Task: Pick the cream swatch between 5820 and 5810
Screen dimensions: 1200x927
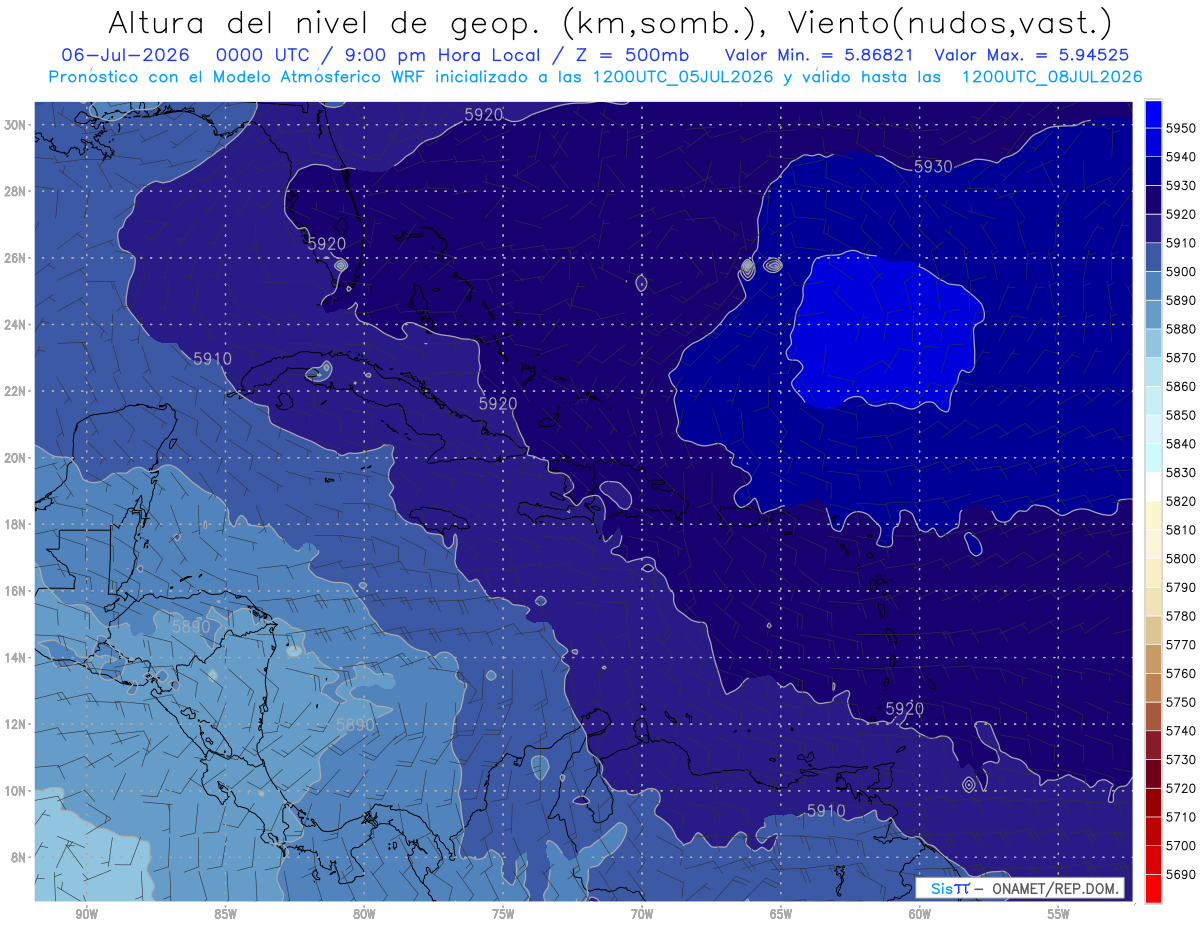Action: [1153, 515]
